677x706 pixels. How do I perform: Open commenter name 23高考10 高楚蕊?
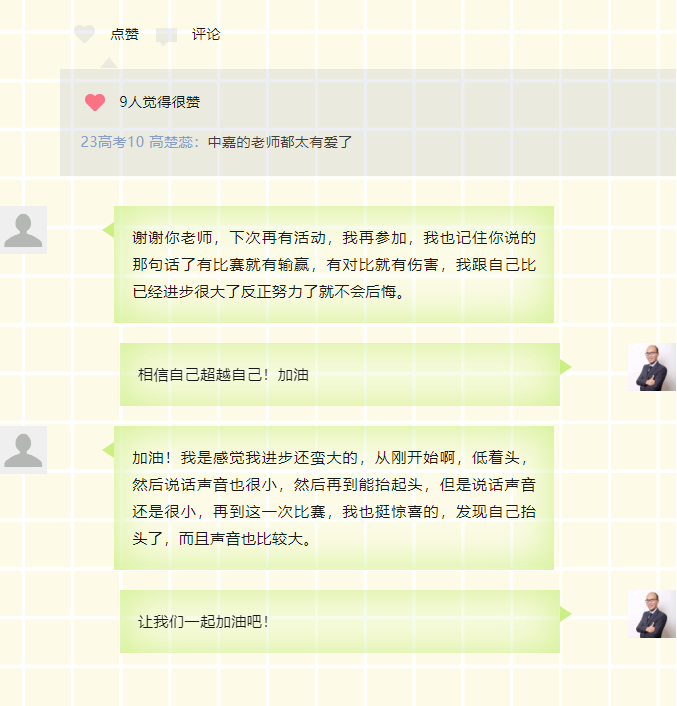tap(137, 142)
